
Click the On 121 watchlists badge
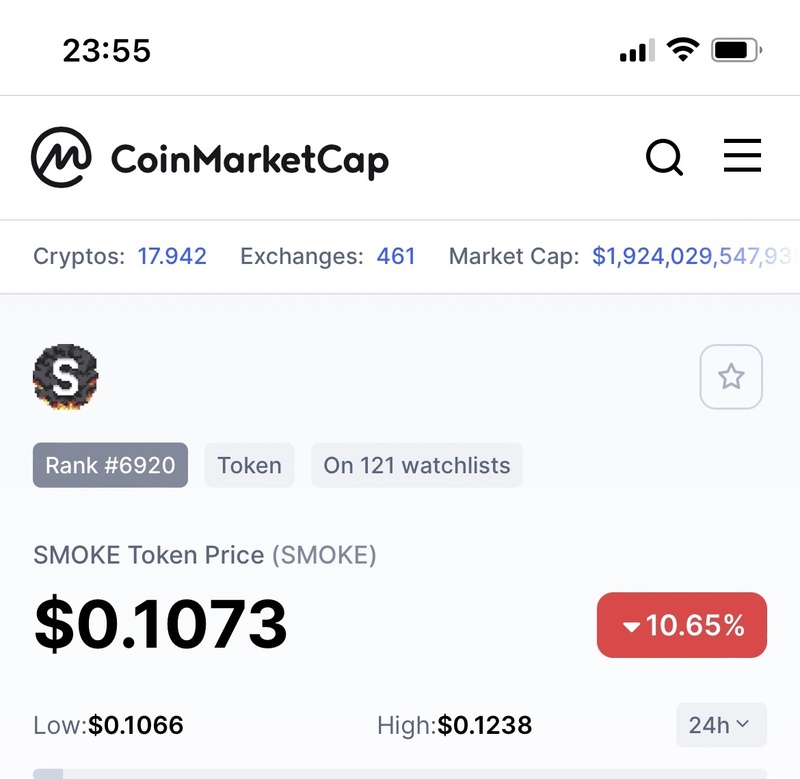417,465
